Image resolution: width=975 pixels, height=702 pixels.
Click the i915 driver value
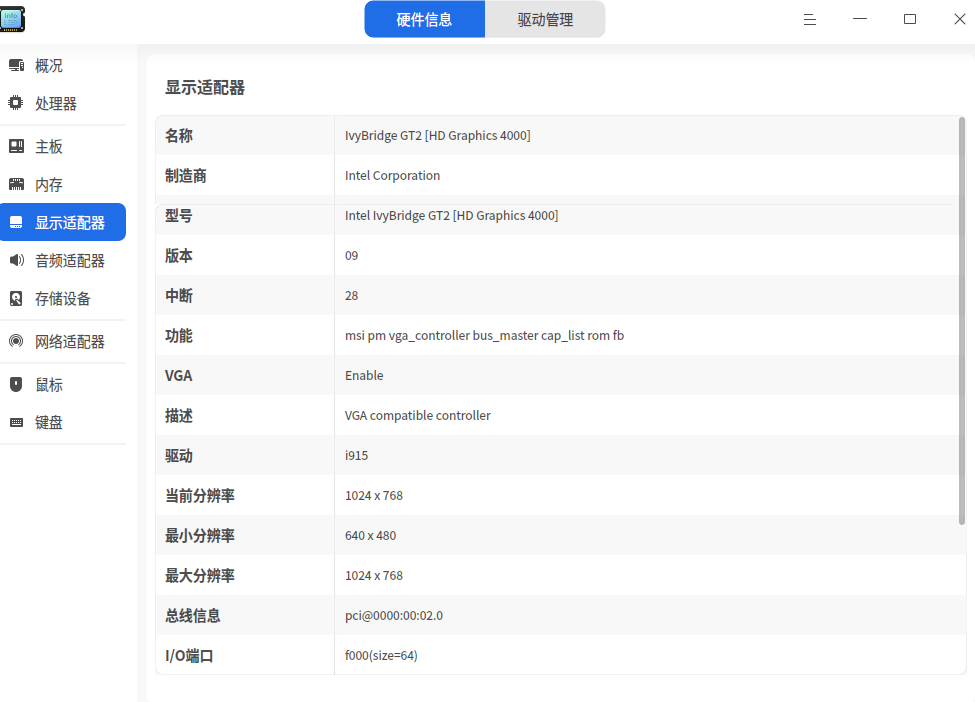[356, 456]
